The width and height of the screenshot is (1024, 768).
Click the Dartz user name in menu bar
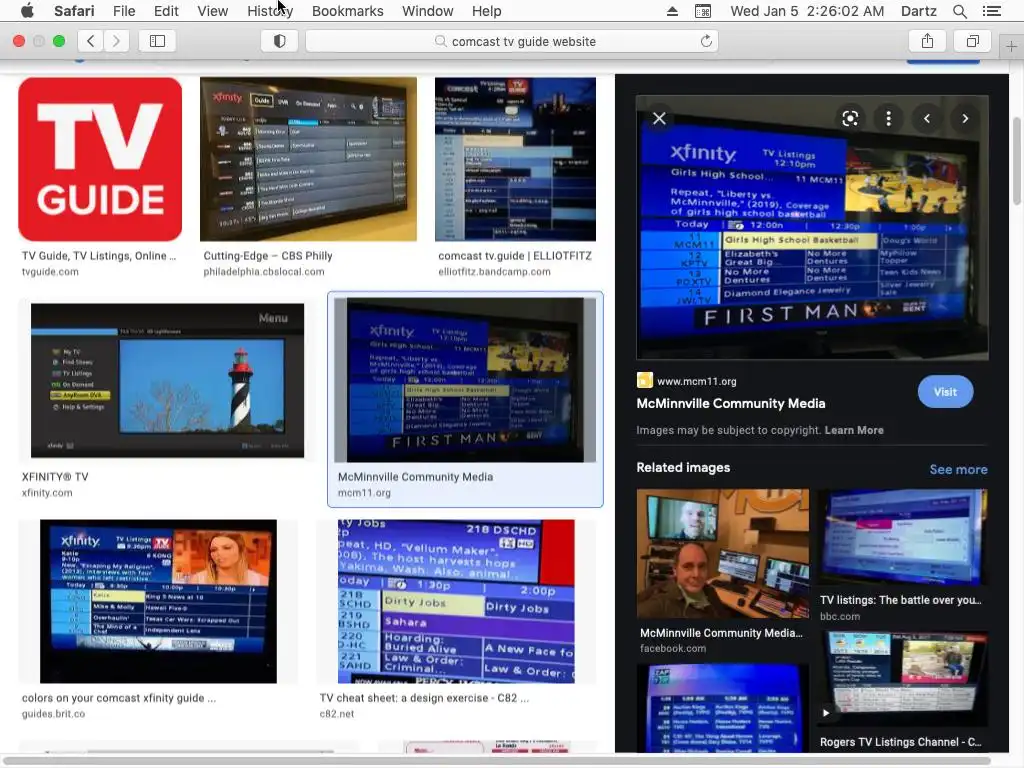pyautogui.click(x=918, y=11)
